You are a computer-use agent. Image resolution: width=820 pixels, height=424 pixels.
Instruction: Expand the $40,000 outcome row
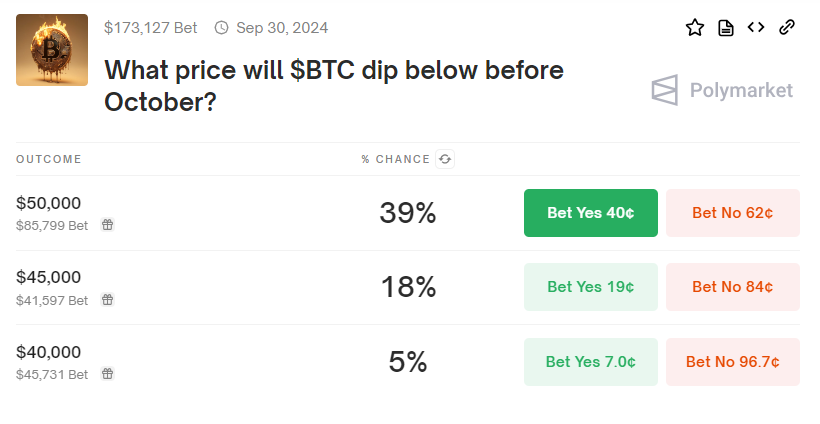[408, 362]
